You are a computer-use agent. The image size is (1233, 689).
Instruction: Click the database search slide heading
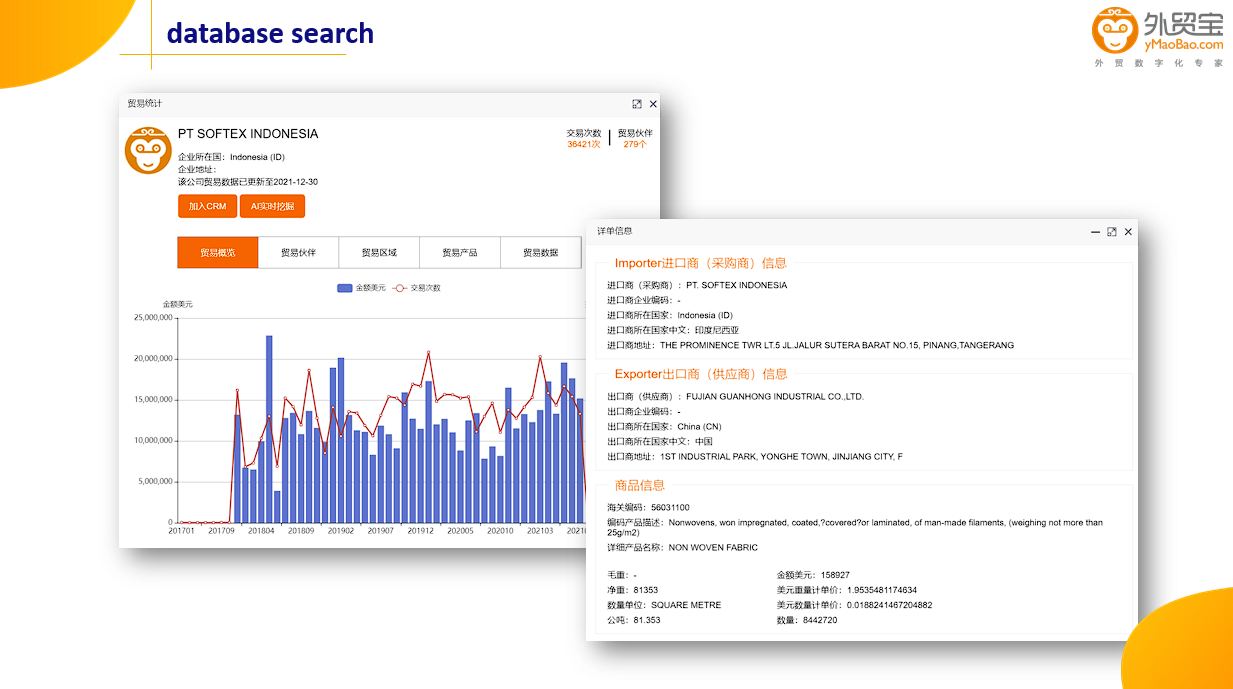270,33
